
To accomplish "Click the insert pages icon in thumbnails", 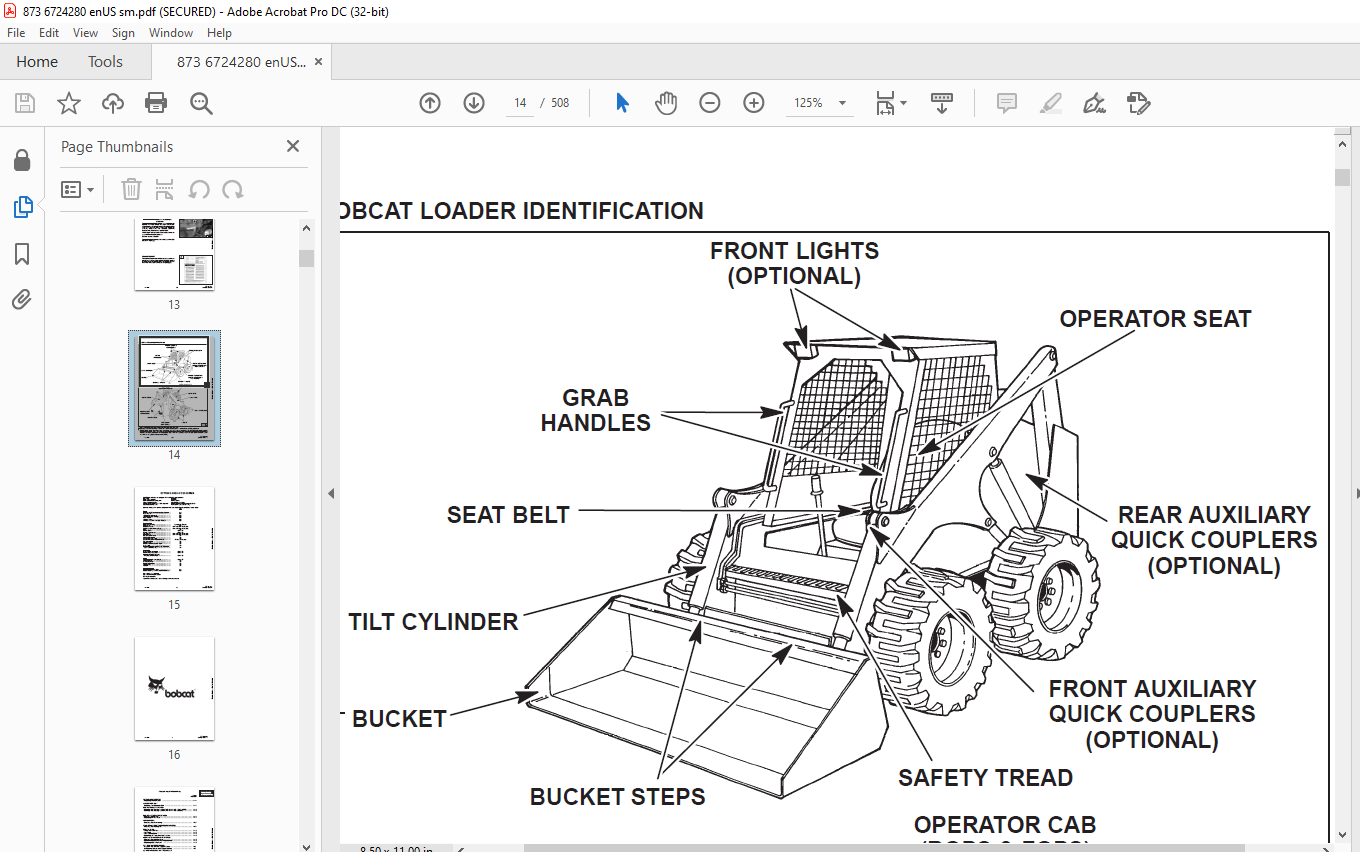I will pos(165,190).
